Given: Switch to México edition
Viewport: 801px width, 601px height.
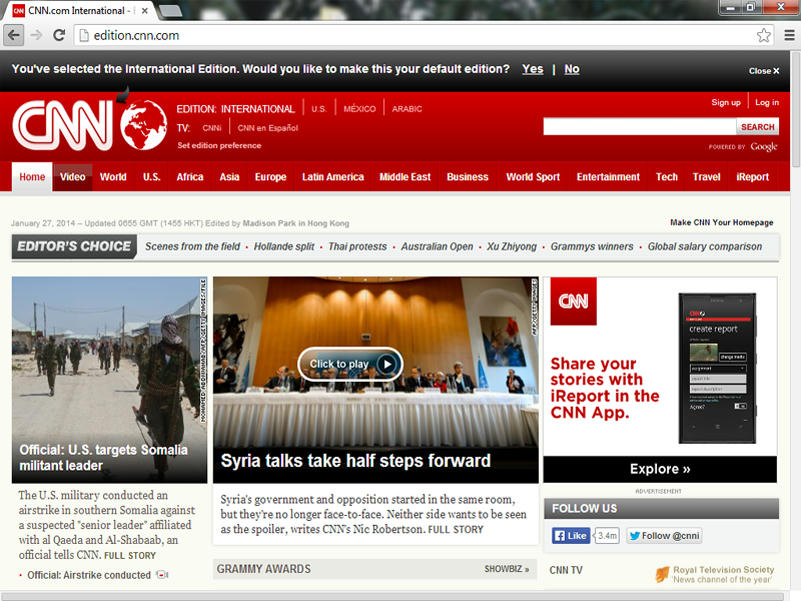Looking at the screenshot, I should (x=359, y=109).
